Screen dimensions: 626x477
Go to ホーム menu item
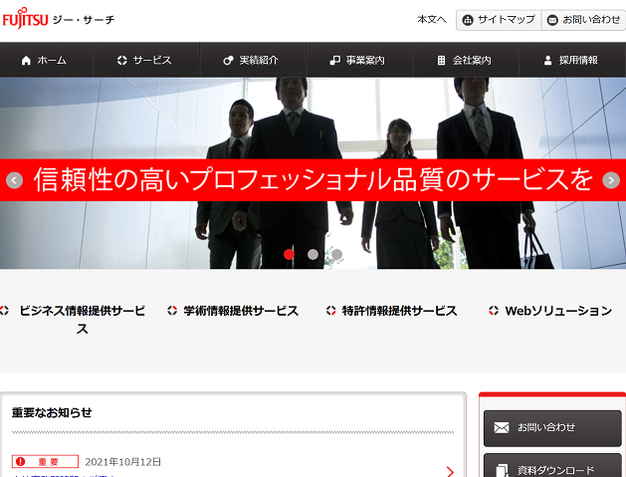click(x=46, y=60)
